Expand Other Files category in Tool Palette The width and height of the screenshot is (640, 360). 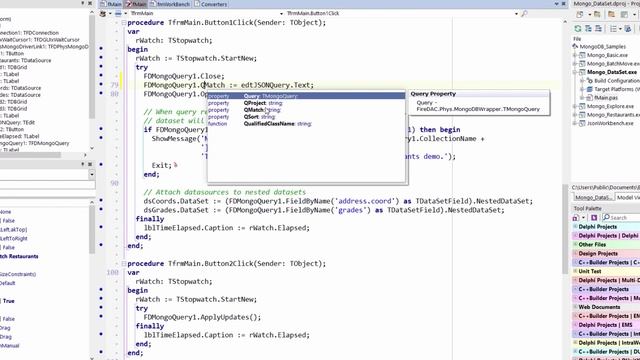pyautogui.click(x=576, y=244)
